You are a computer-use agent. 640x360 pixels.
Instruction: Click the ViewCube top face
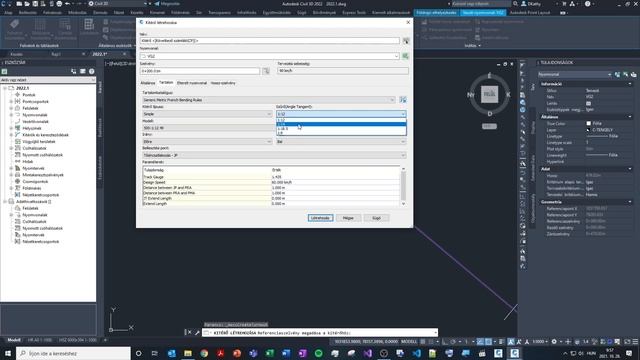[x=489, y=94]
